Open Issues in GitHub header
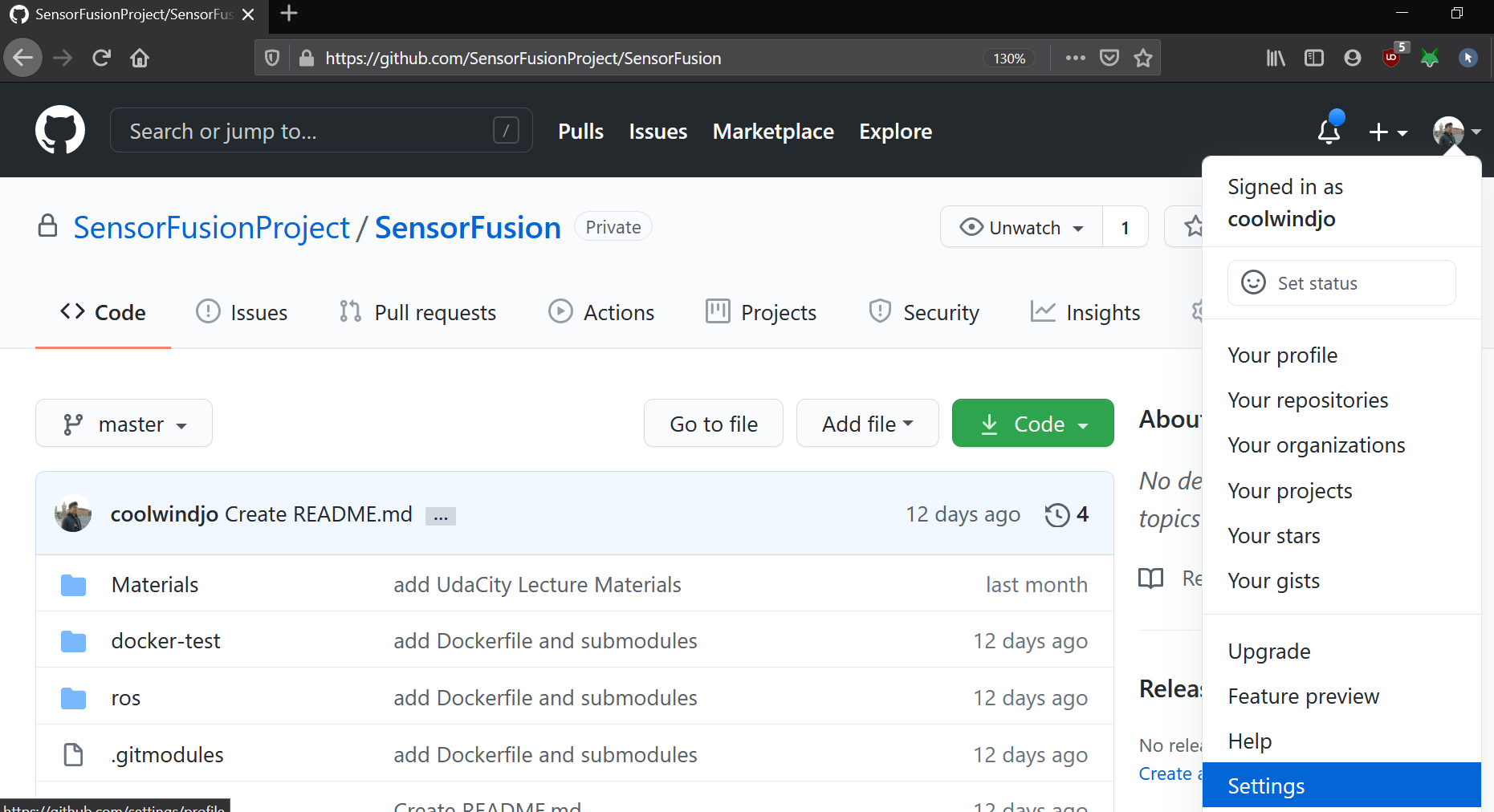Screen dimensions: 1494x812 [658, 132]
